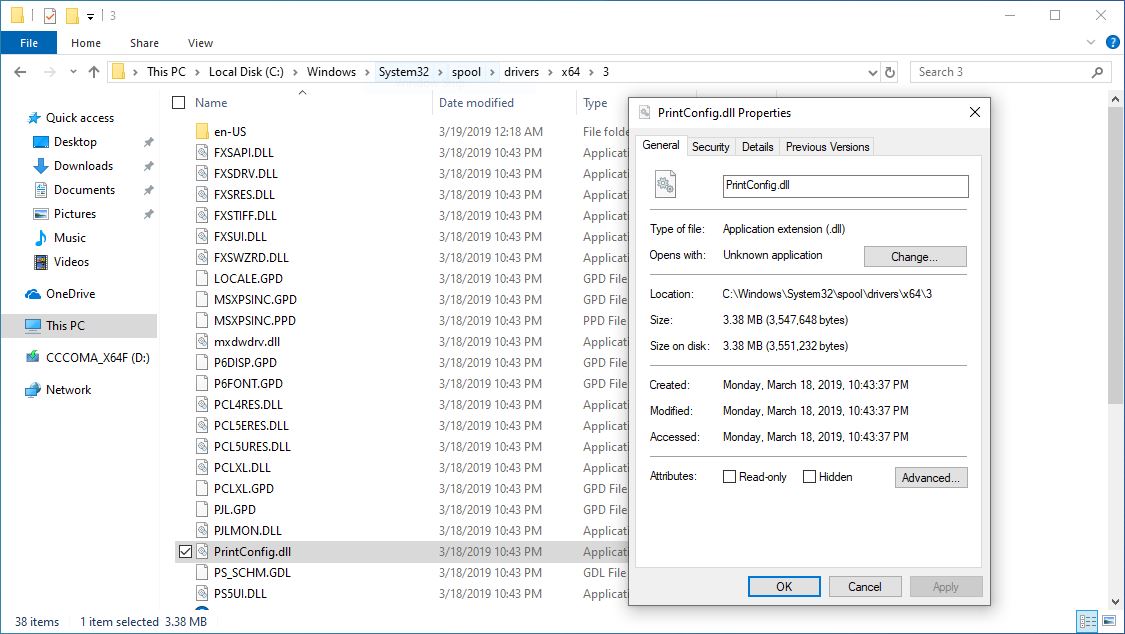
Task: Enable the Read-only attribute
Action: (x=729, y=477)
